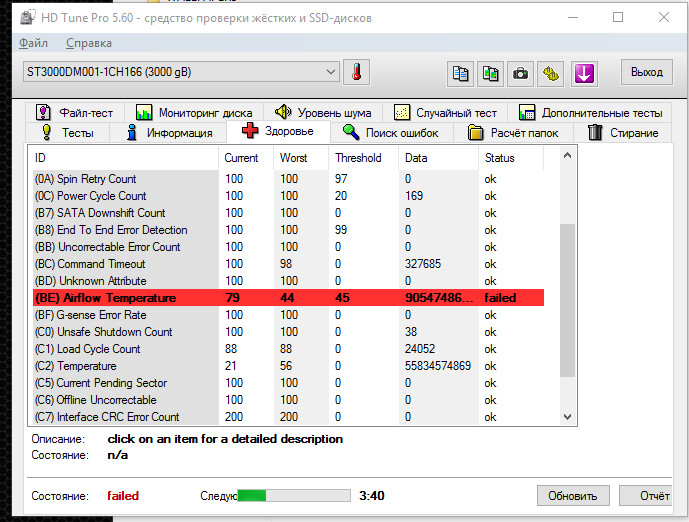
Task: Select the failed (BE) Airflow Temperature row
Action: point(288,297)
